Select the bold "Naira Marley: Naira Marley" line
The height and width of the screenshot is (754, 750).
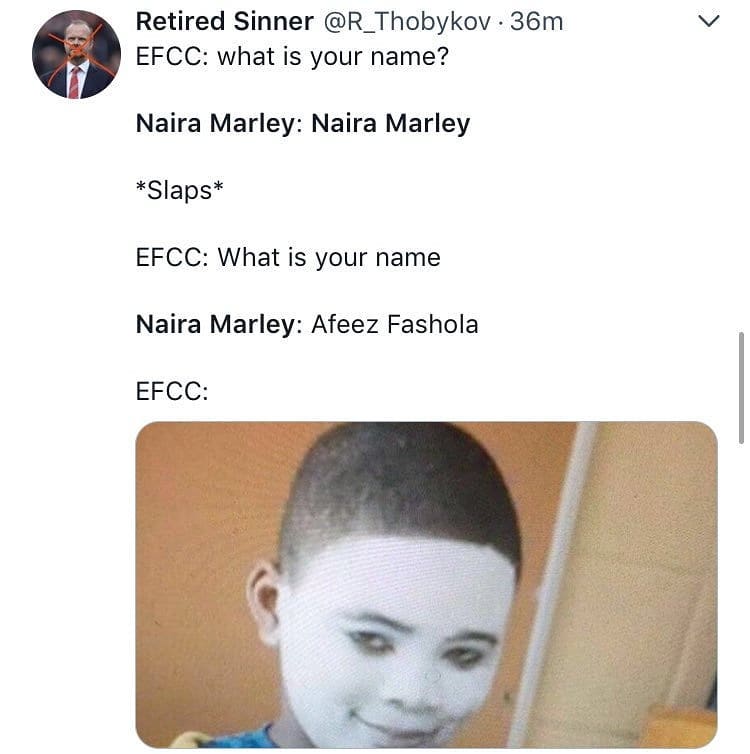click(302, 123)
